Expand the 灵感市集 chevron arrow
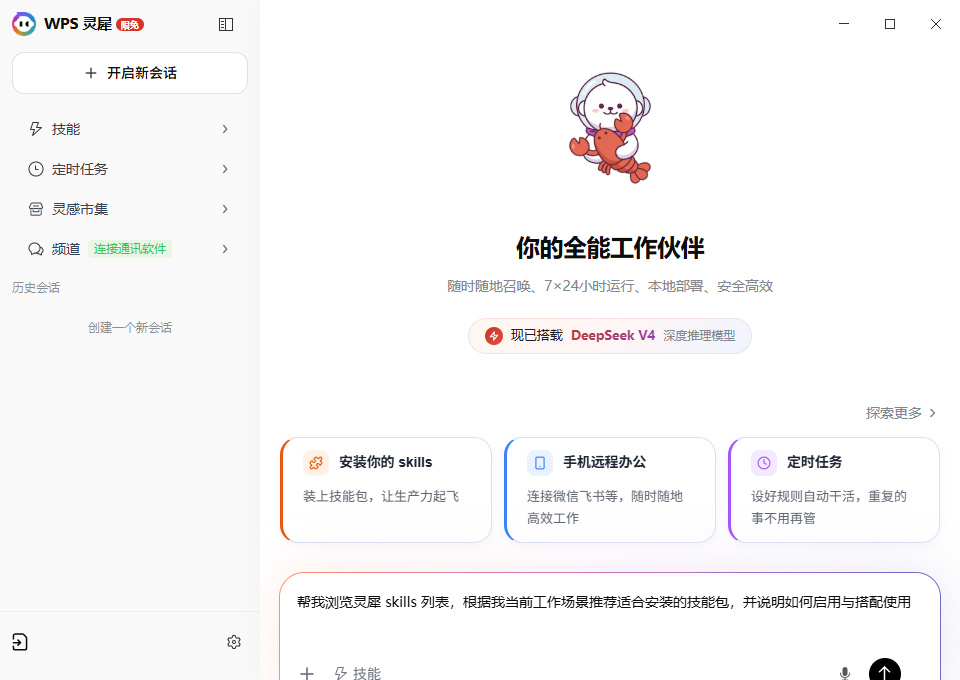The image size is (960, 680). tap(225, 209)
